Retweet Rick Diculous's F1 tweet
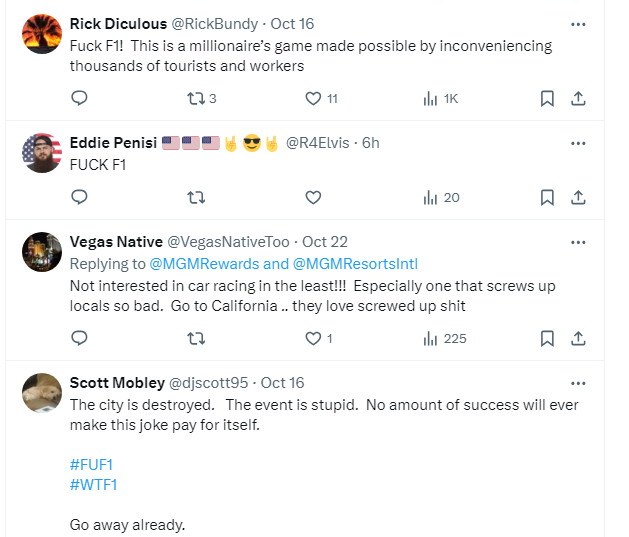The width and height of the screenshot is (629, 537). (195, 98)
